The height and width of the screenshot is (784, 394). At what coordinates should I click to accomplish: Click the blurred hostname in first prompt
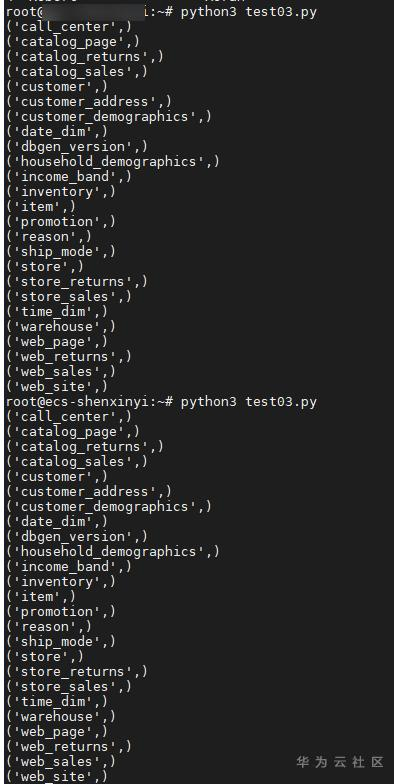coord(97,12)
